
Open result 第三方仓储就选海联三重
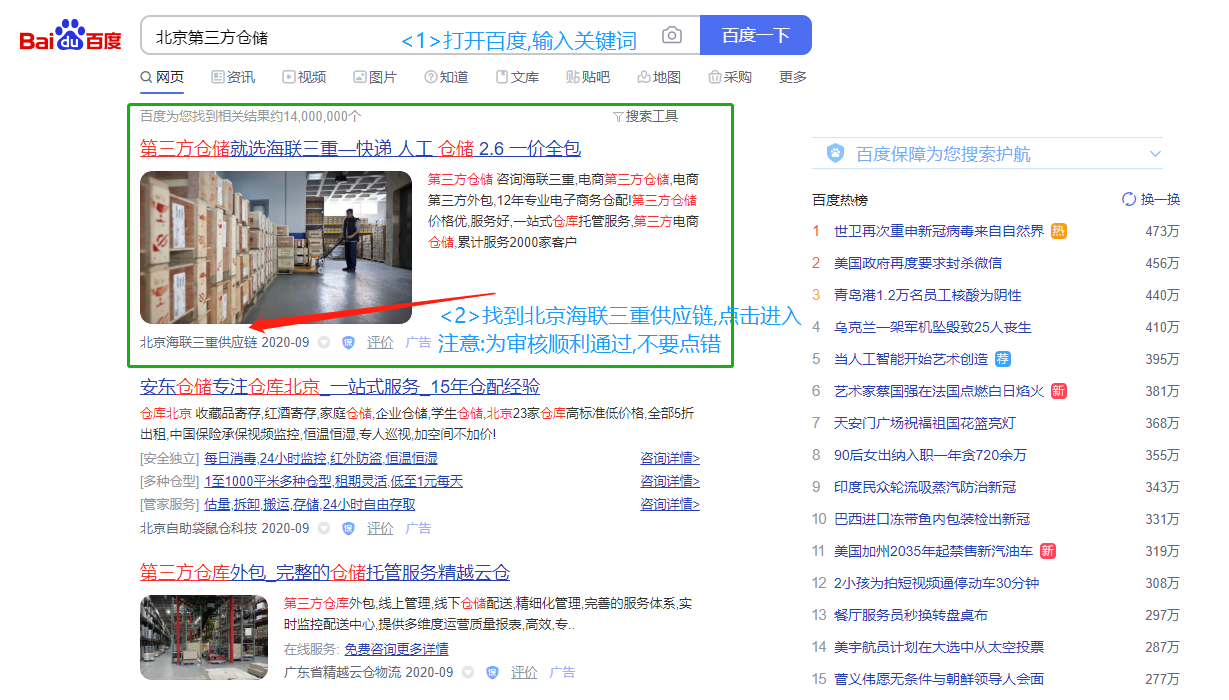tap(360, 148)
